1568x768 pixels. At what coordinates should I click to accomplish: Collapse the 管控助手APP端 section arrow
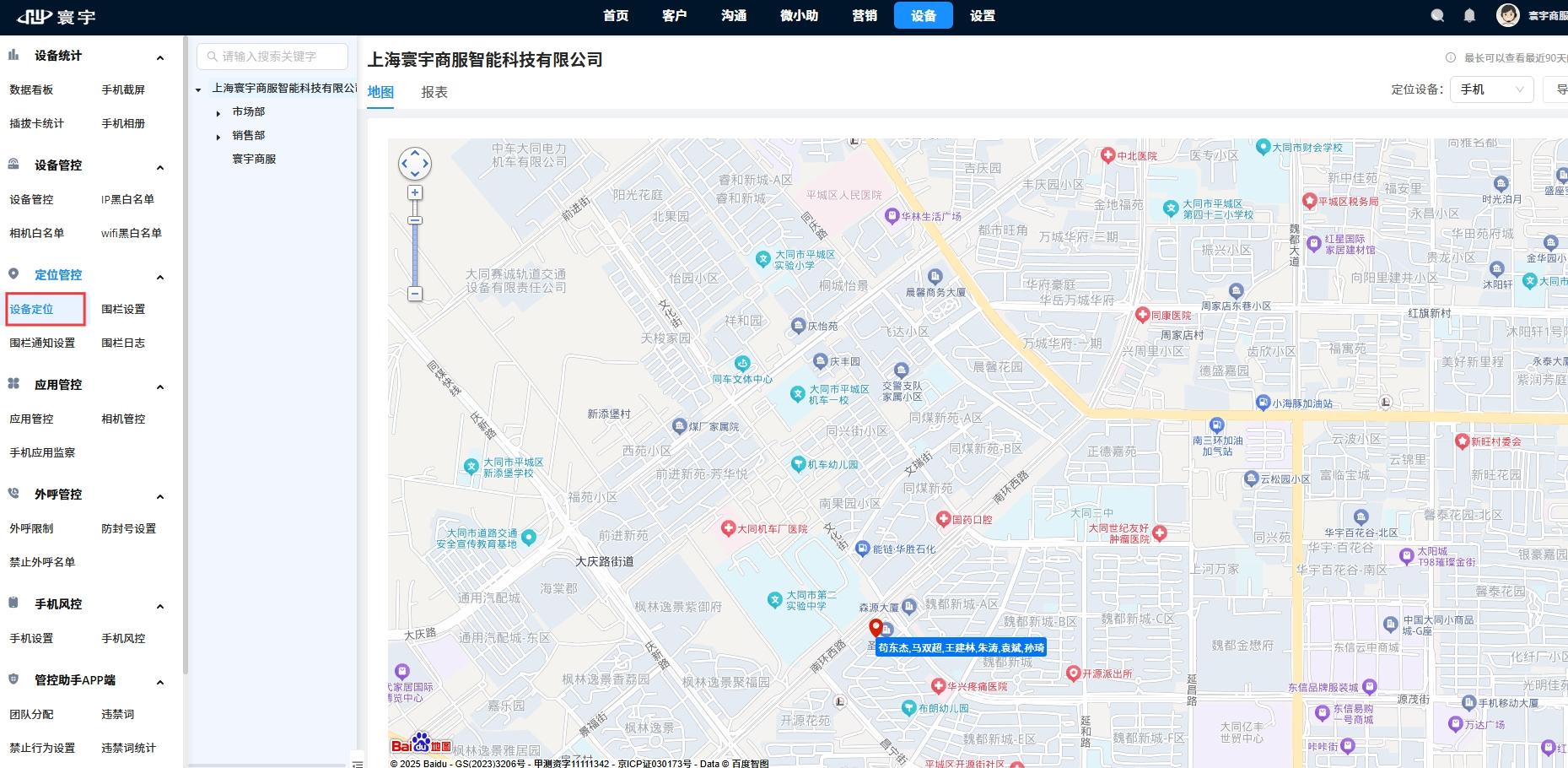click(160, 682)
